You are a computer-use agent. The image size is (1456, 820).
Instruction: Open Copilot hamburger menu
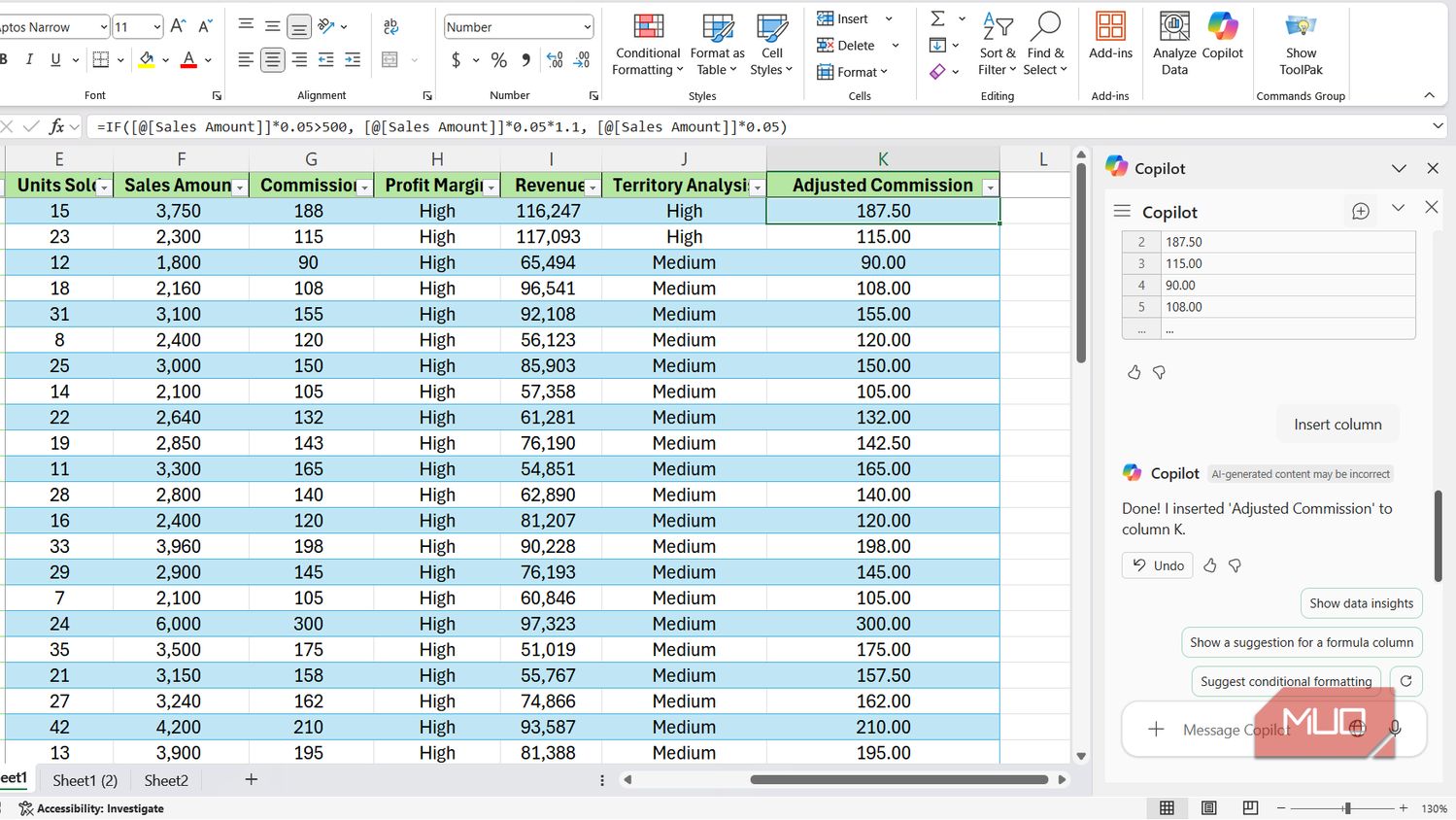pos(1122,212)
